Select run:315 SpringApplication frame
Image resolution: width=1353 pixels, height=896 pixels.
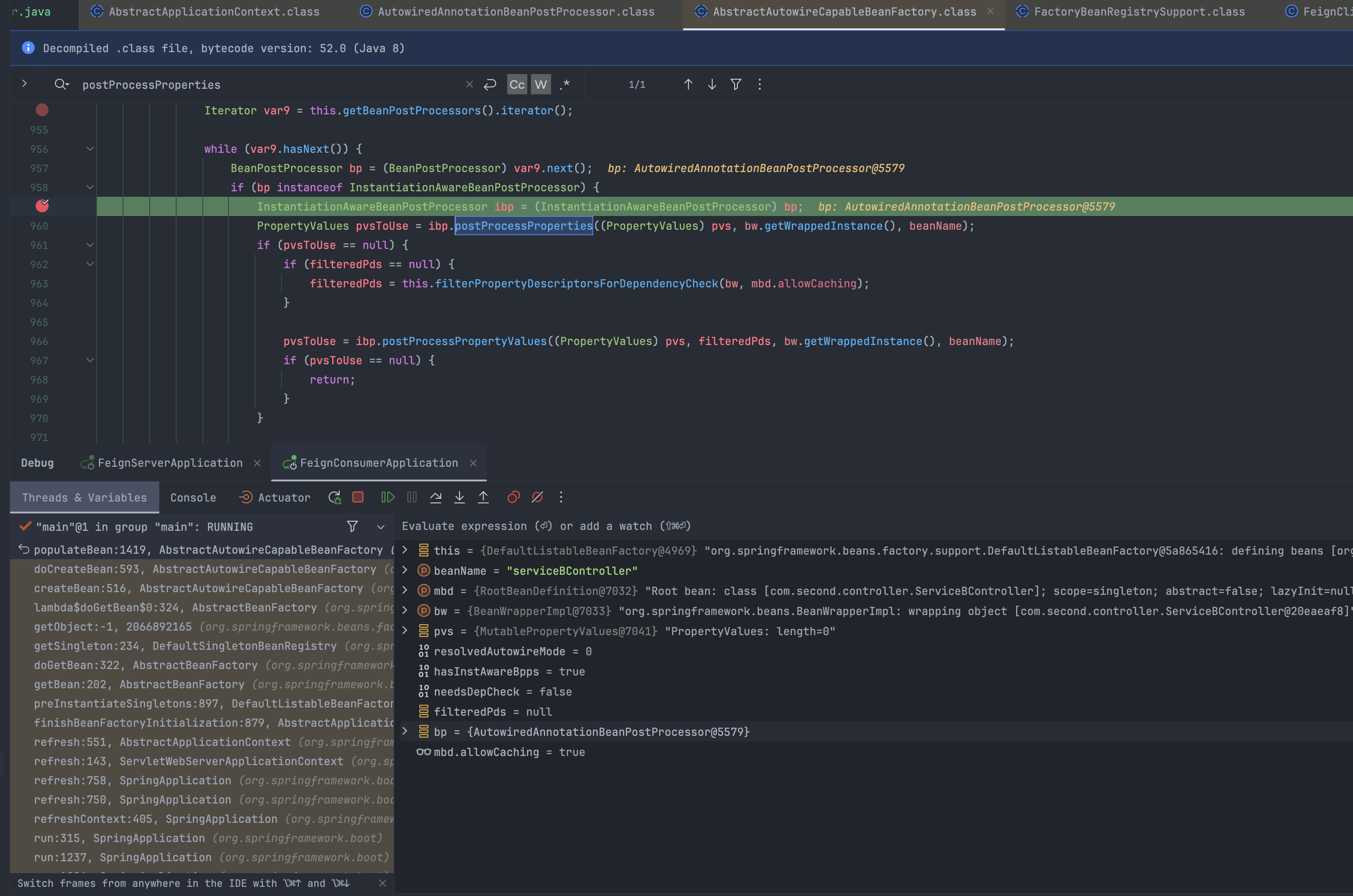click(x=202, y=838)
